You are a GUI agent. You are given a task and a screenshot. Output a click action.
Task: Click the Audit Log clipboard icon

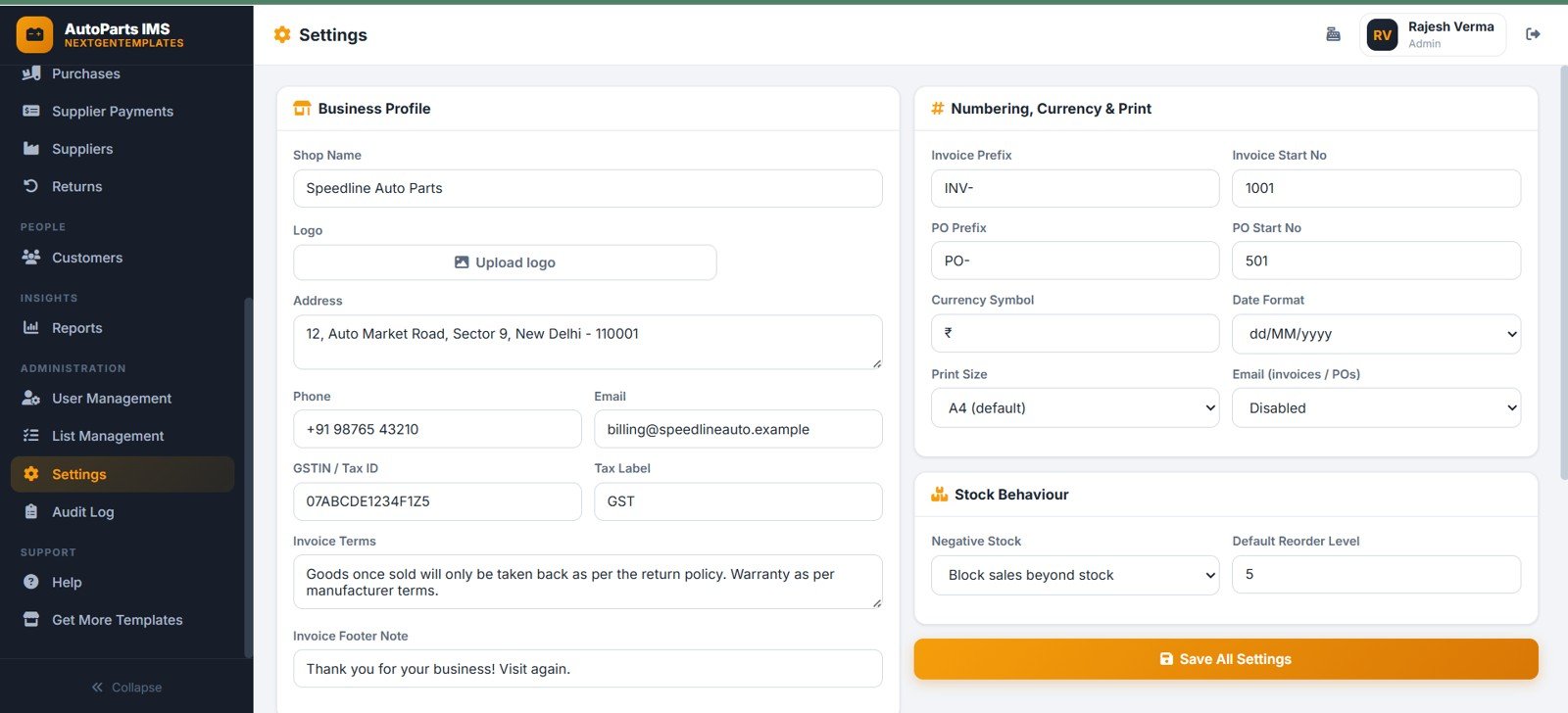click(x=31, y=512)
